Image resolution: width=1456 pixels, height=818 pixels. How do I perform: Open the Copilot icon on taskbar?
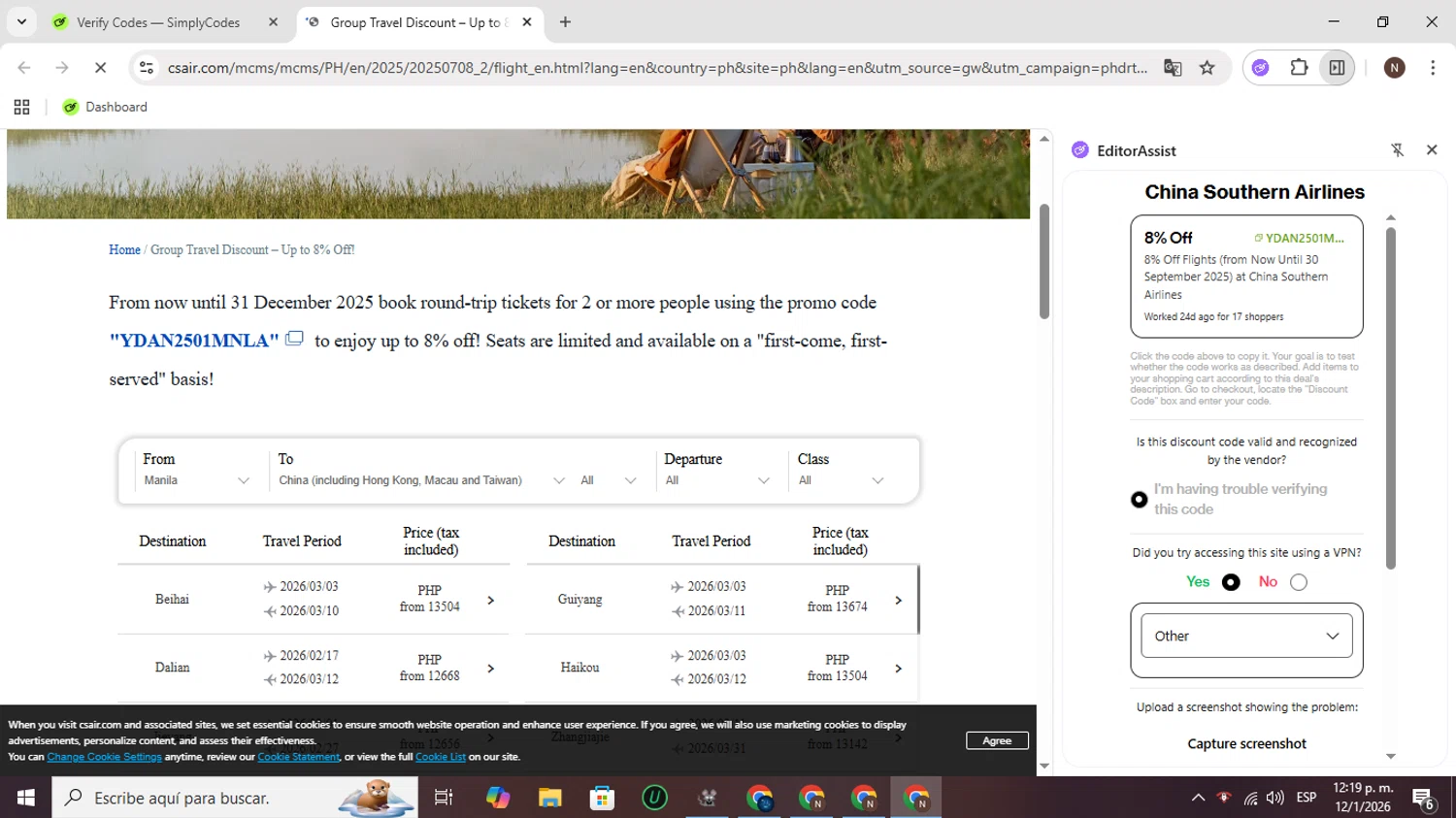(x=498, y=798)
